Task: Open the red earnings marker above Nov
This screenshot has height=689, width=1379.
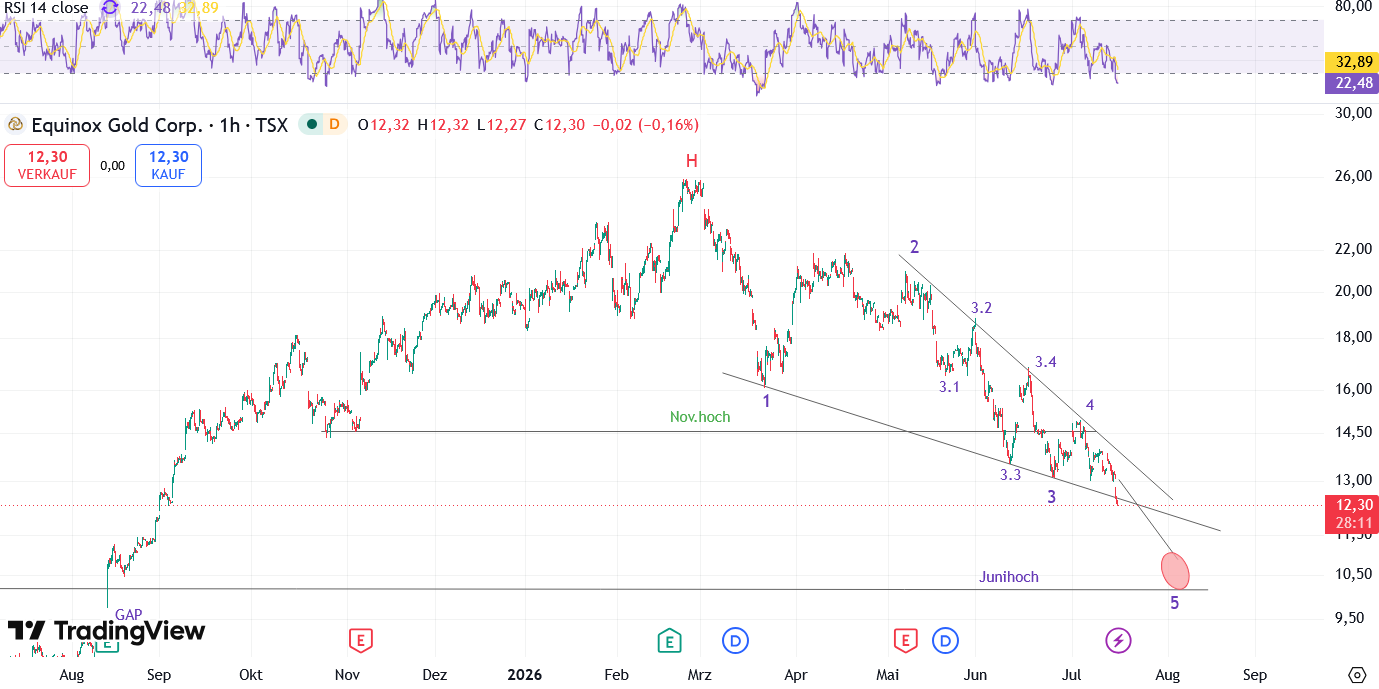Action: tap(360, 640)
